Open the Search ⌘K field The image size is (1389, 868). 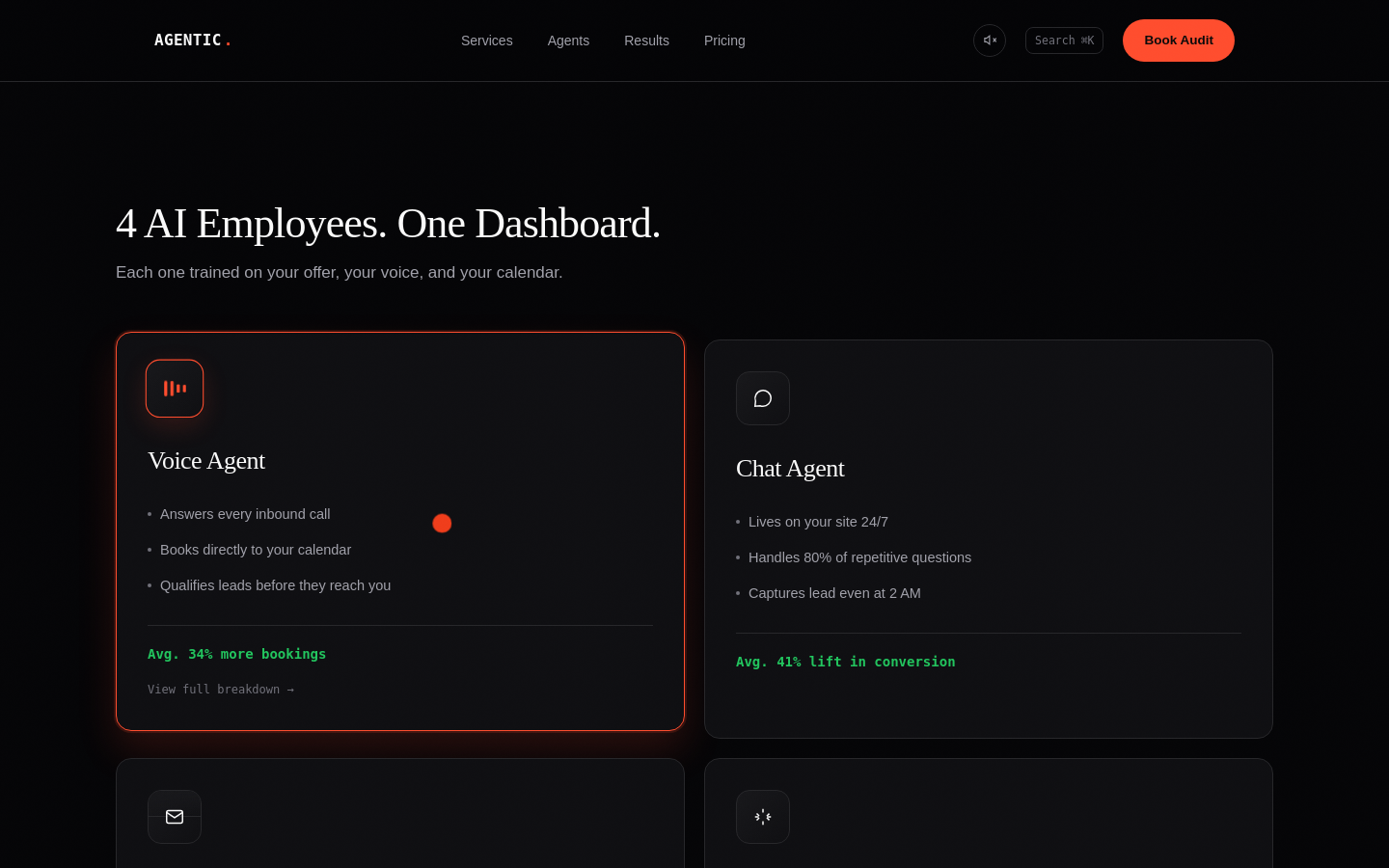1064,41
